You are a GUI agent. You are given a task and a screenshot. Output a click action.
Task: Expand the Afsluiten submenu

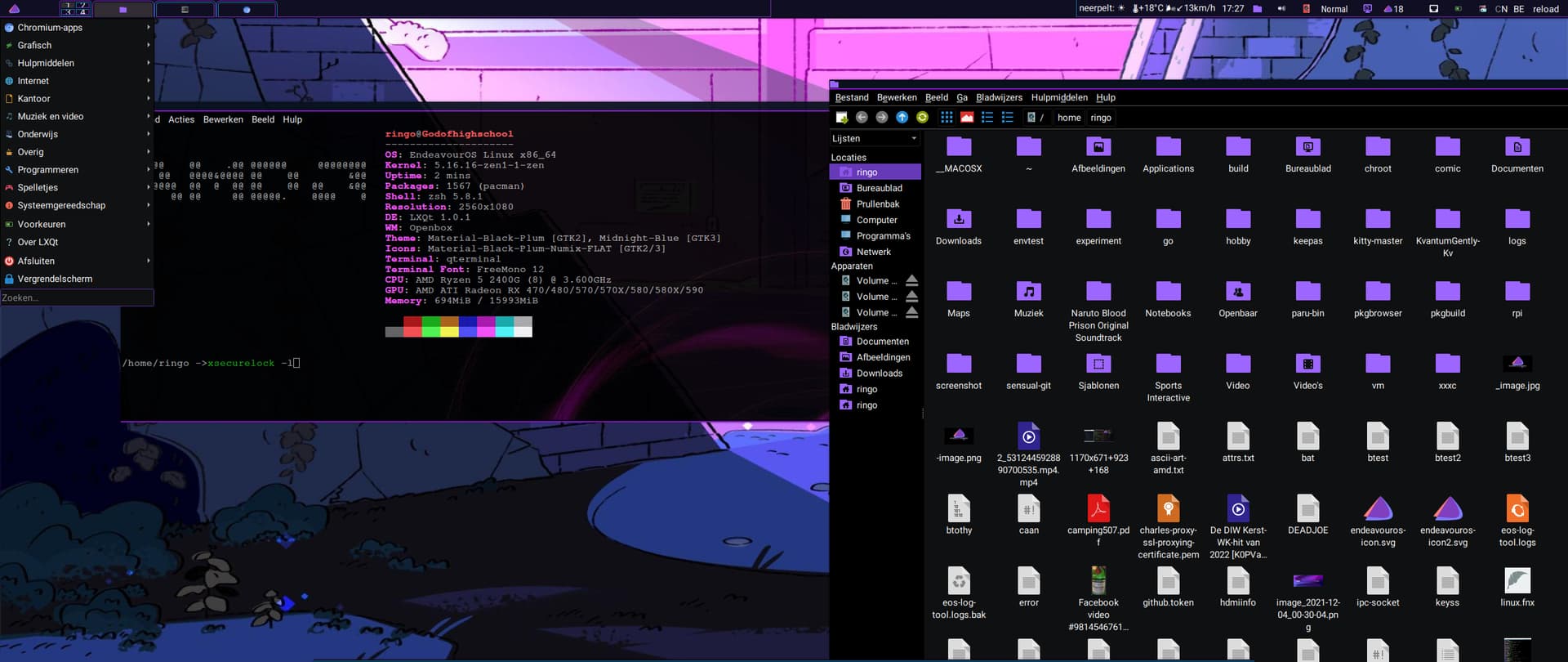77,261
